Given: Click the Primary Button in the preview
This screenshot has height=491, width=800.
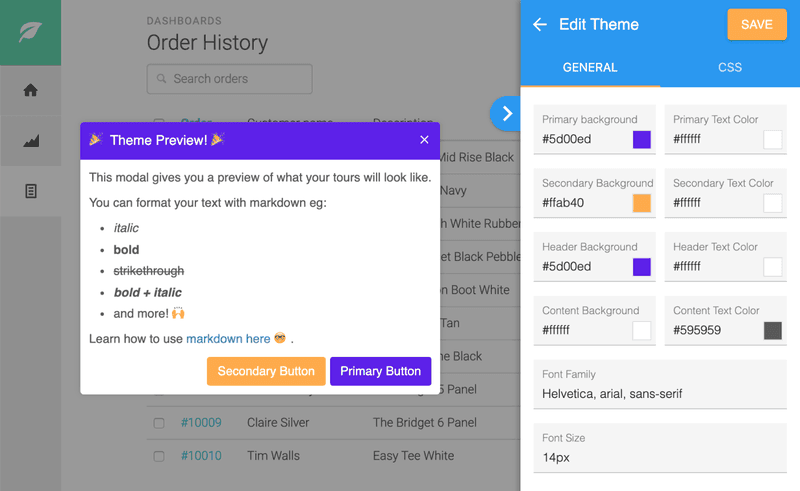Looking at the screenshot, I should click(x=381, y=371).
